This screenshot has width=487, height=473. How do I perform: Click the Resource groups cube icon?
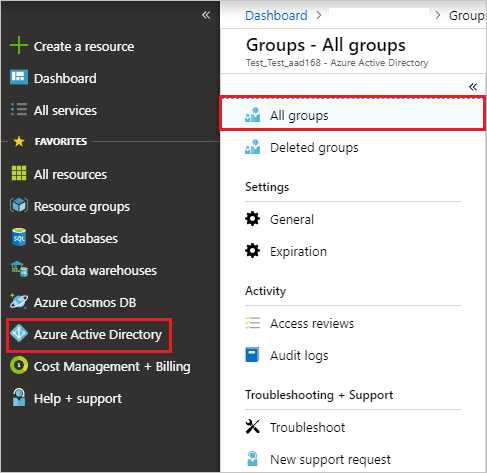click(x=19, y=205)
